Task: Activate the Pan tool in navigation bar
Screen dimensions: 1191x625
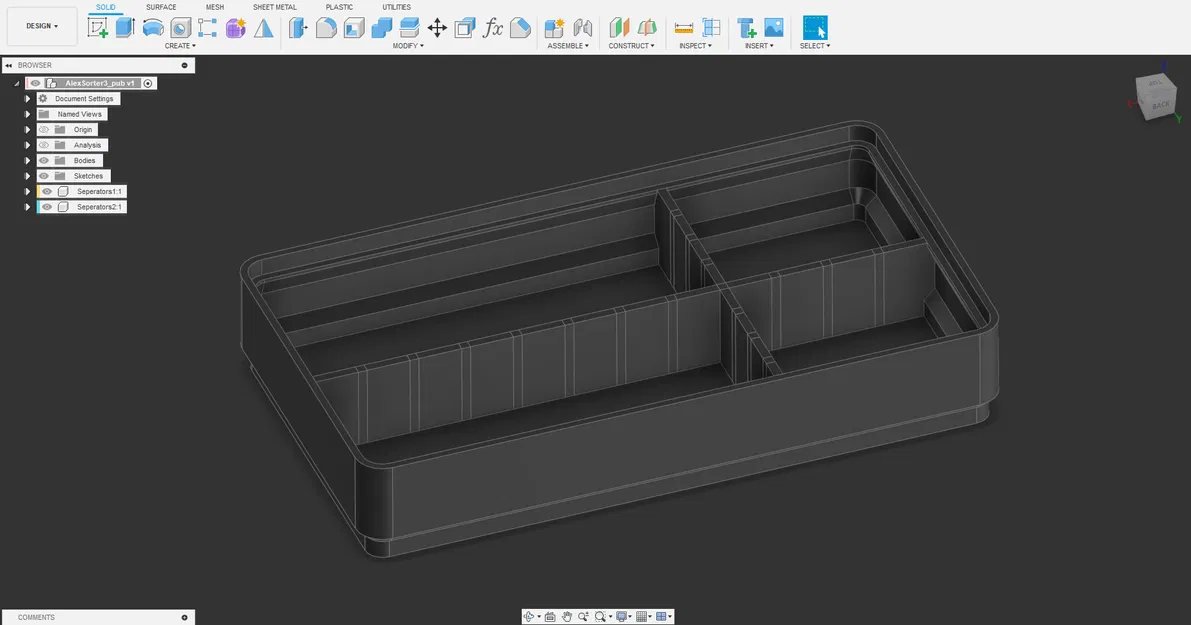Action: (567, 616)
